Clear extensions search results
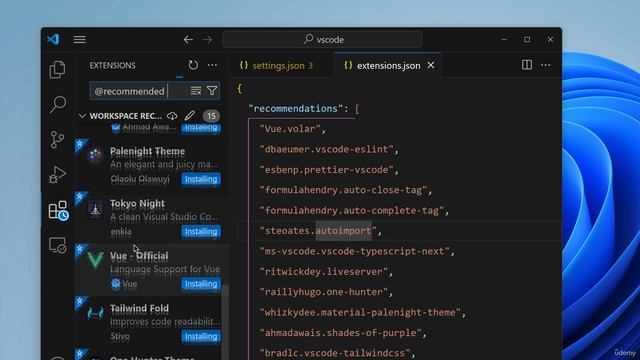This screenshot has height=360, width=640. (196, 91)
